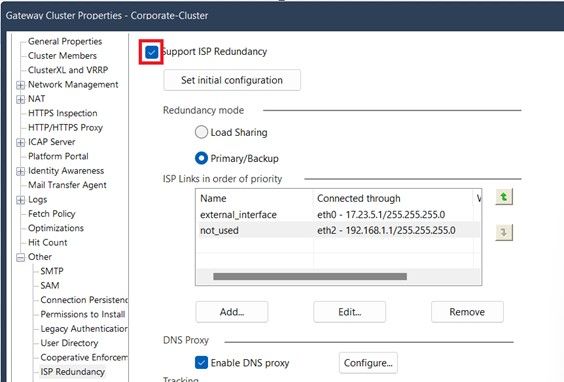
Task: Select Load Sharing redundancy mode
Action: click(201, 132)
